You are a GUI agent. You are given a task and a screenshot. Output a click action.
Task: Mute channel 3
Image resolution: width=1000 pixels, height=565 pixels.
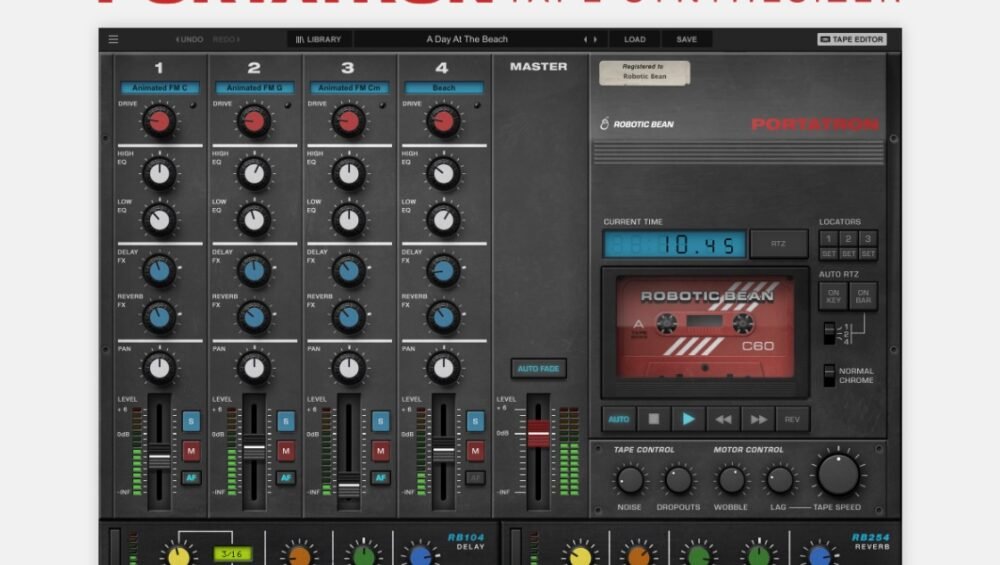click(x=381, y=451)
